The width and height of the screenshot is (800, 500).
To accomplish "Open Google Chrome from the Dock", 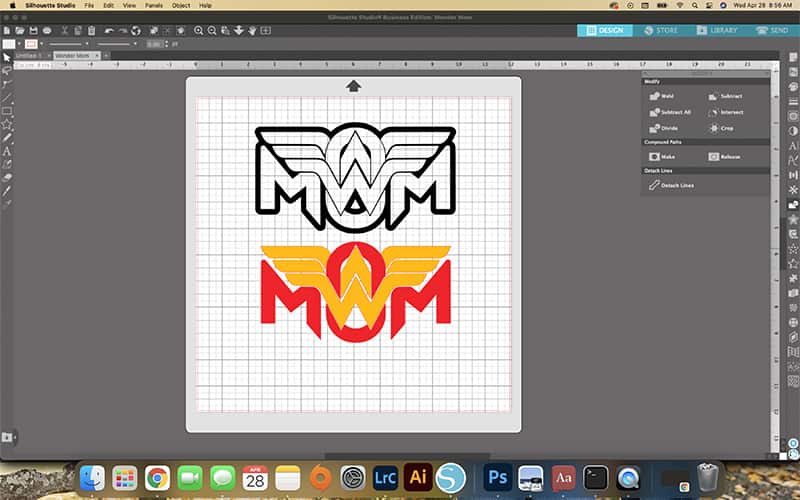I will 157,478.
